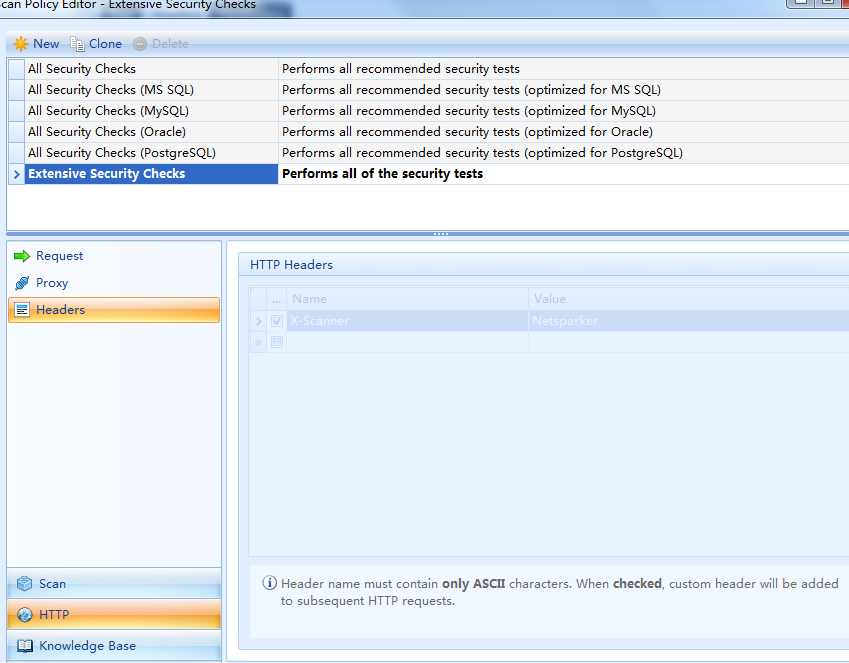
Task: Expand the Extensive Security Checks row arrow
Action: 16,174
